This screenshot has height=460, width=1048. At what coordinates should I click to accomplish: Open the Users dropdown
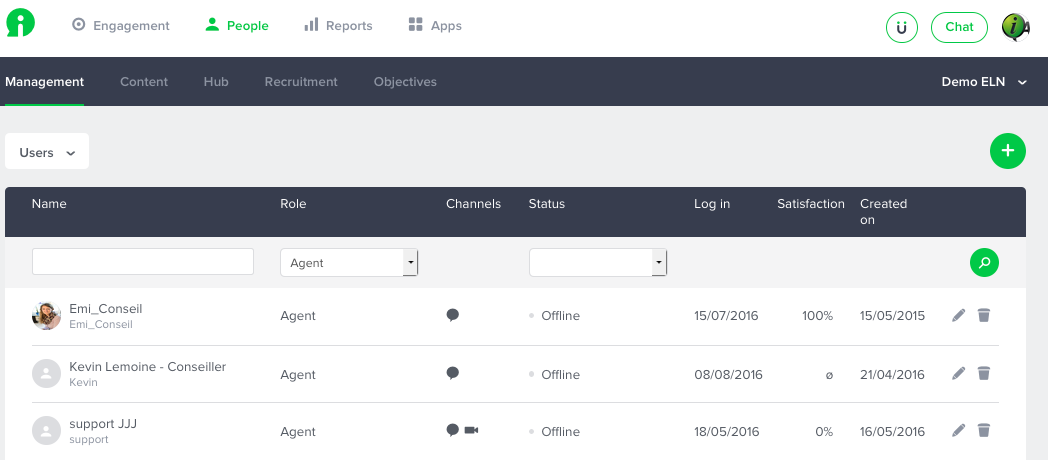(47, 152)
